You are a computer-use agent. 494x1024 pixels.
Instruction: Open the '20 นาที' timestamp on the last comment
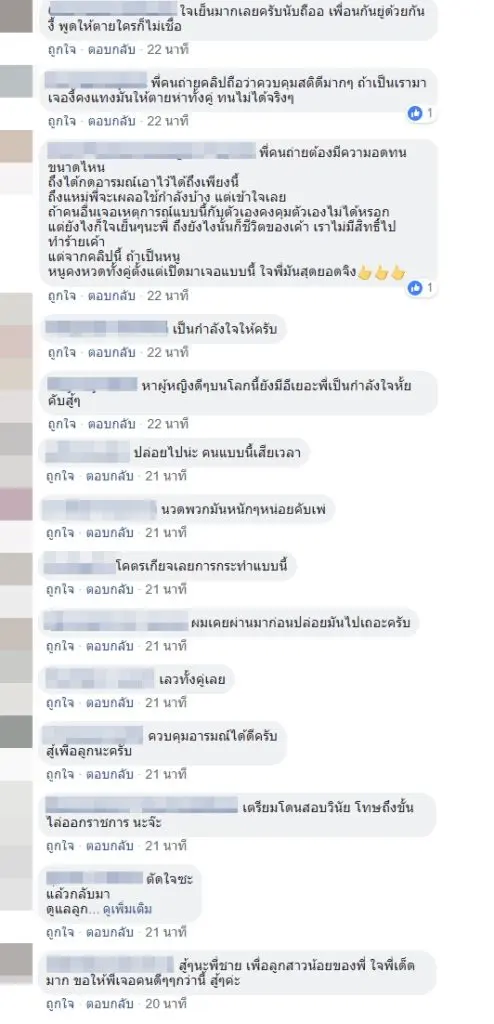coord(166,1004)
